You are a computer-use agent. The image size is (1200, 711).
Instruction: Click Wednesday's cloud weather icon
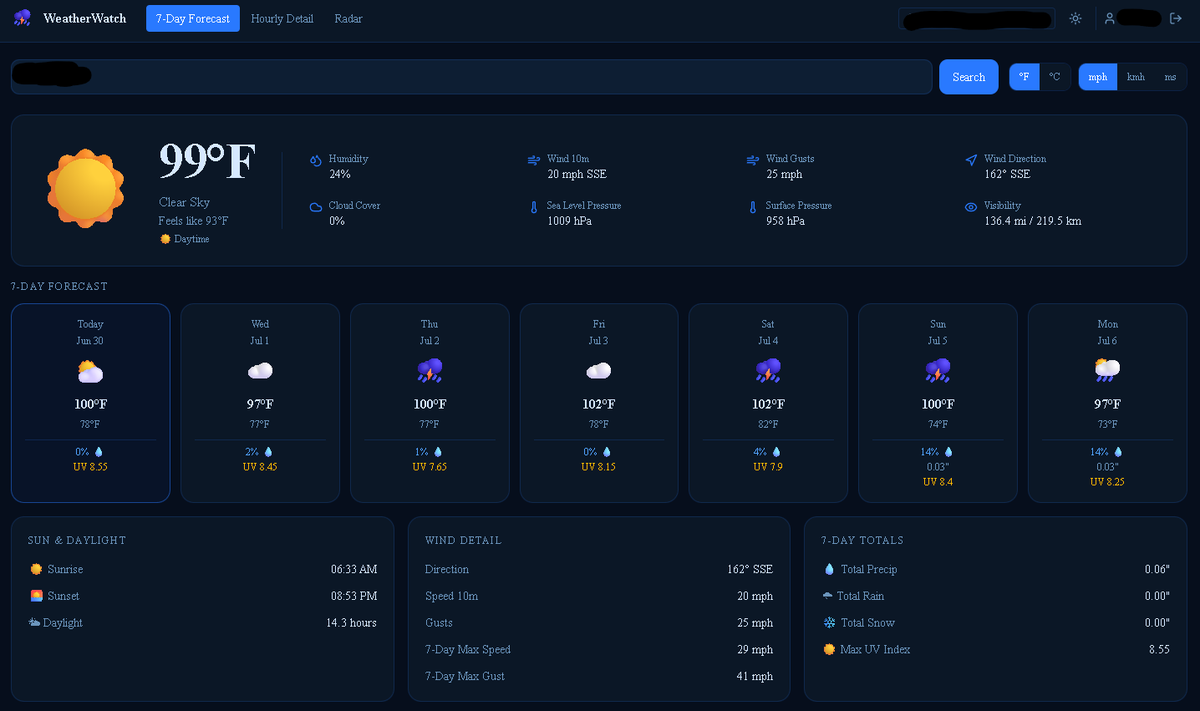(260, 372)
